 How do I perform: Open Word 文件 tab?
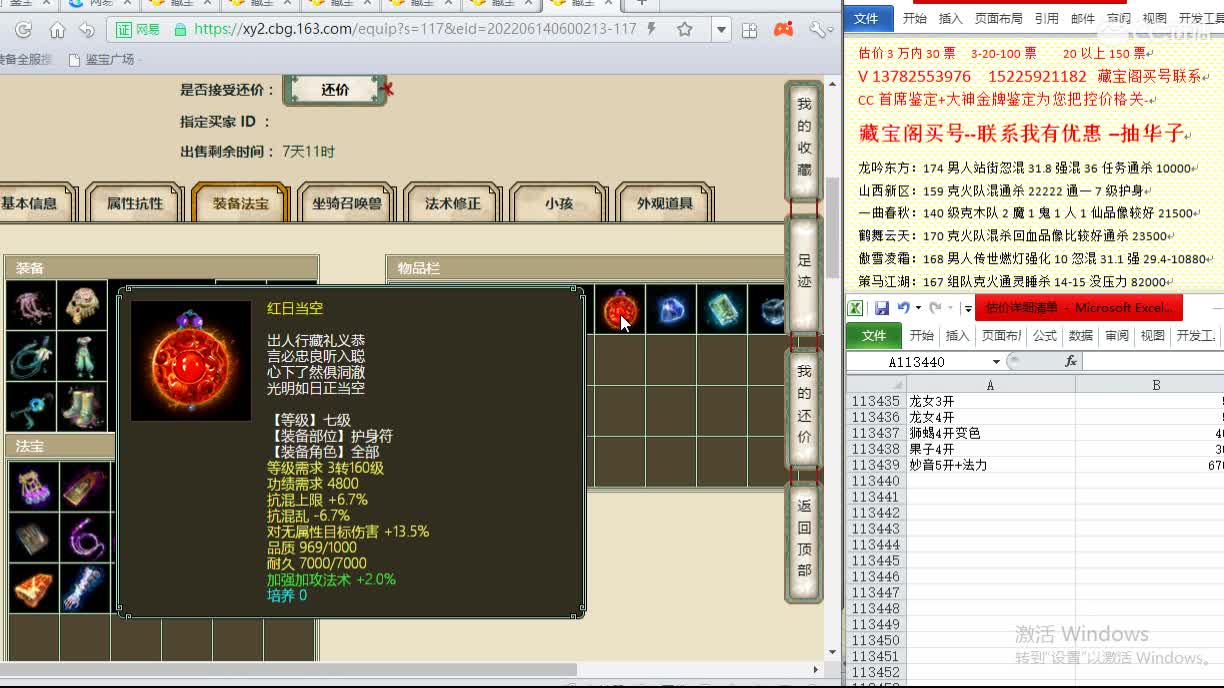[866, 18]
